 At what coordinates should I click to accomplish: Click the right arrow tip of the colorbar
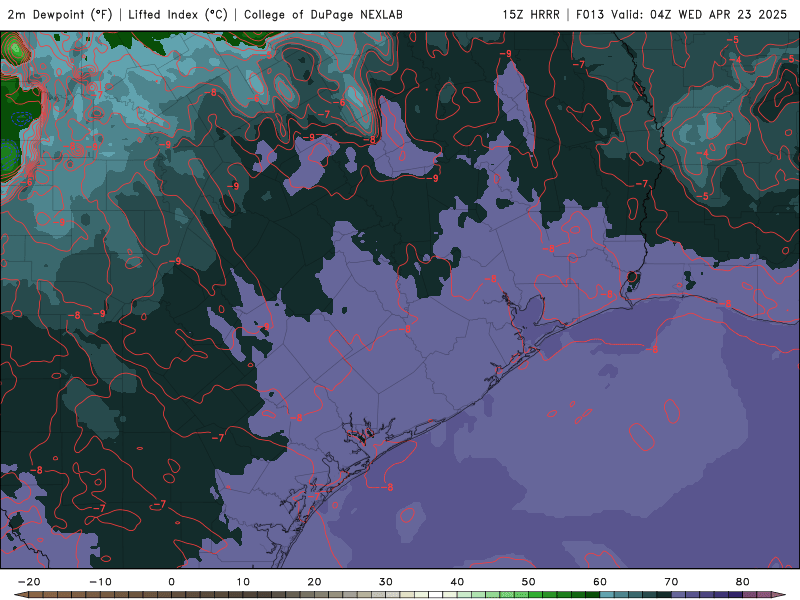(779, 594)
